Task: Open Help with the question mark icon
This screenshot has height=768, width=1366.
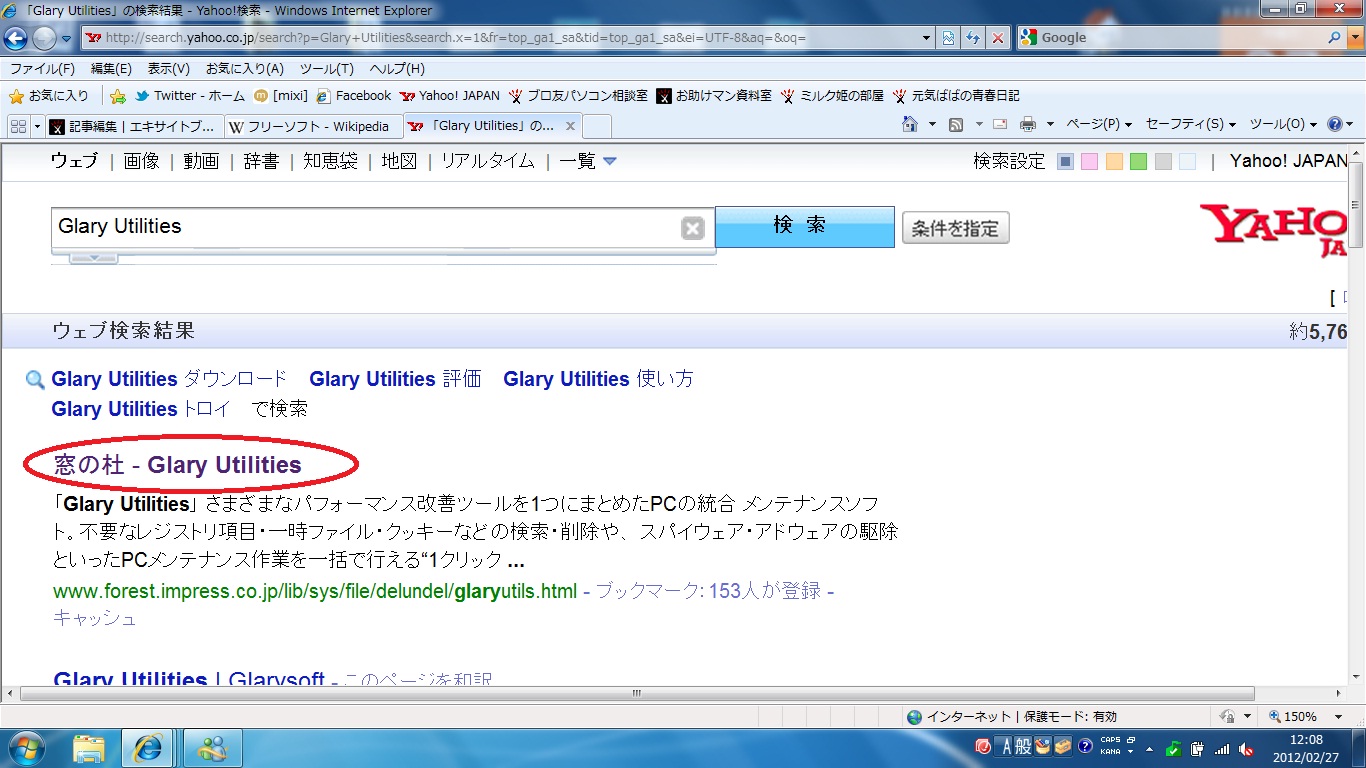Action: 1334,125
